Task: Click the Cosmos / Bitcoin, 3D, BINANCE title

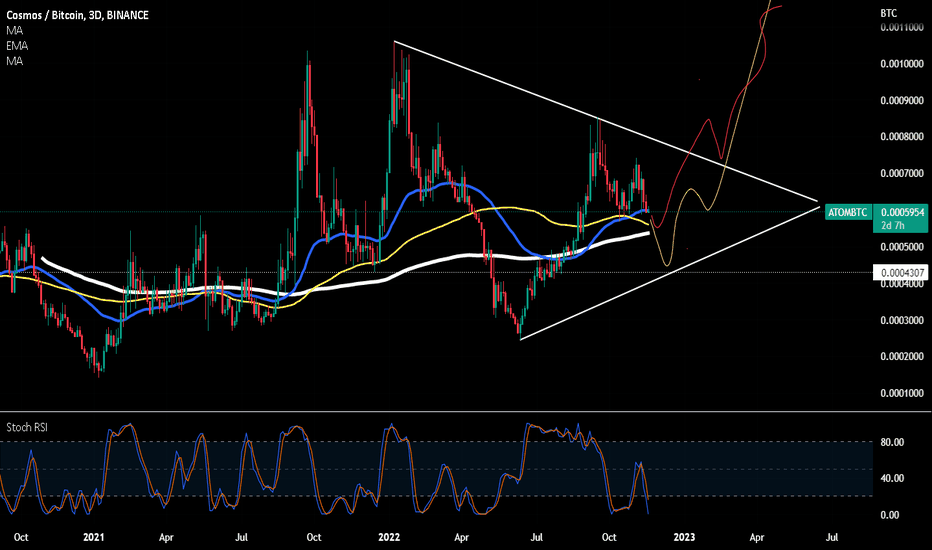Action: point(77,15)
